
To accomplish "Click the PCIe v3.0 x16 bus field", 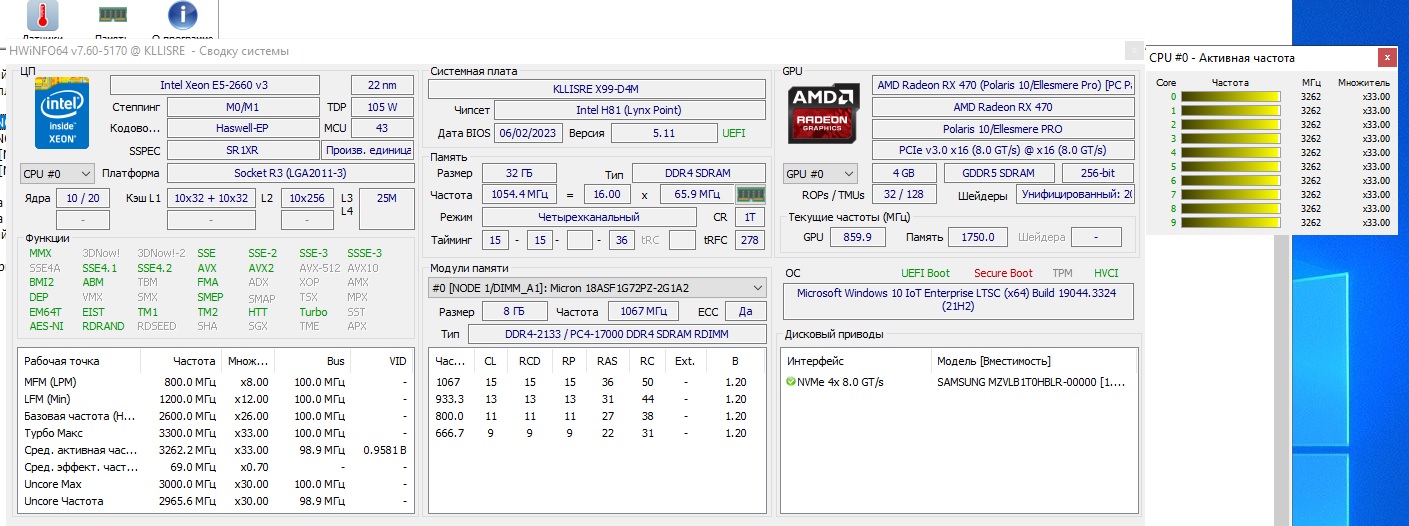I will pyautogui.click(x=1003, y=150).
